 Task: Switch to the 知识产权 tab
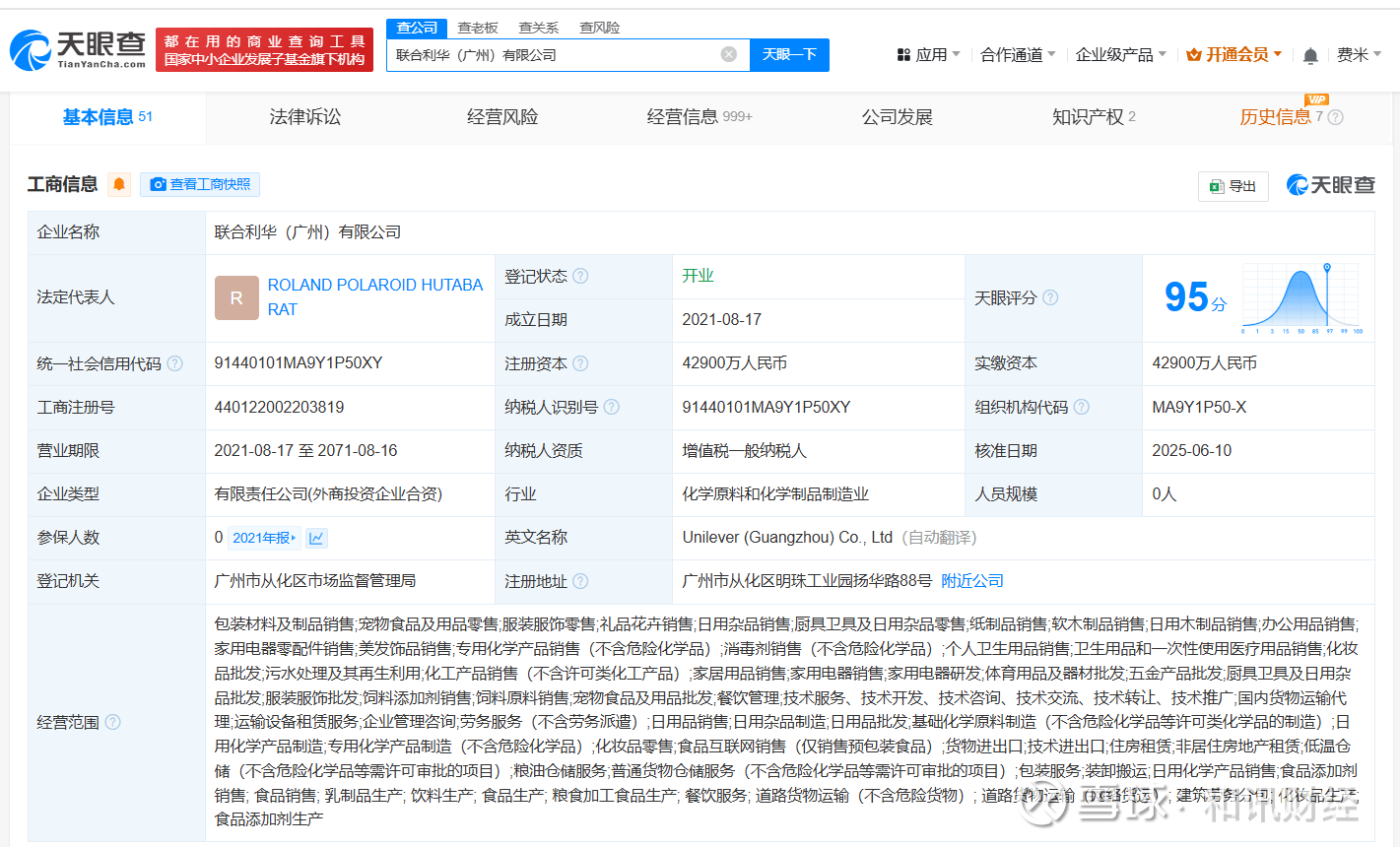[1094, 117]
